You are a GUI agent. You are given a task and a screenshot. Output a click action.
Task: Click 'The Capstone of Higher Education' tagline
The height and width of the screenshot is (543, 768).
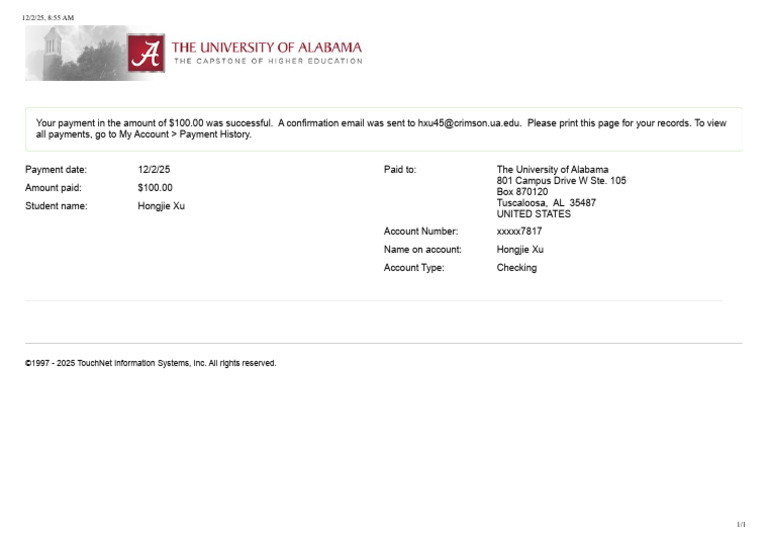pyautogui.click(x=268, y=61)
